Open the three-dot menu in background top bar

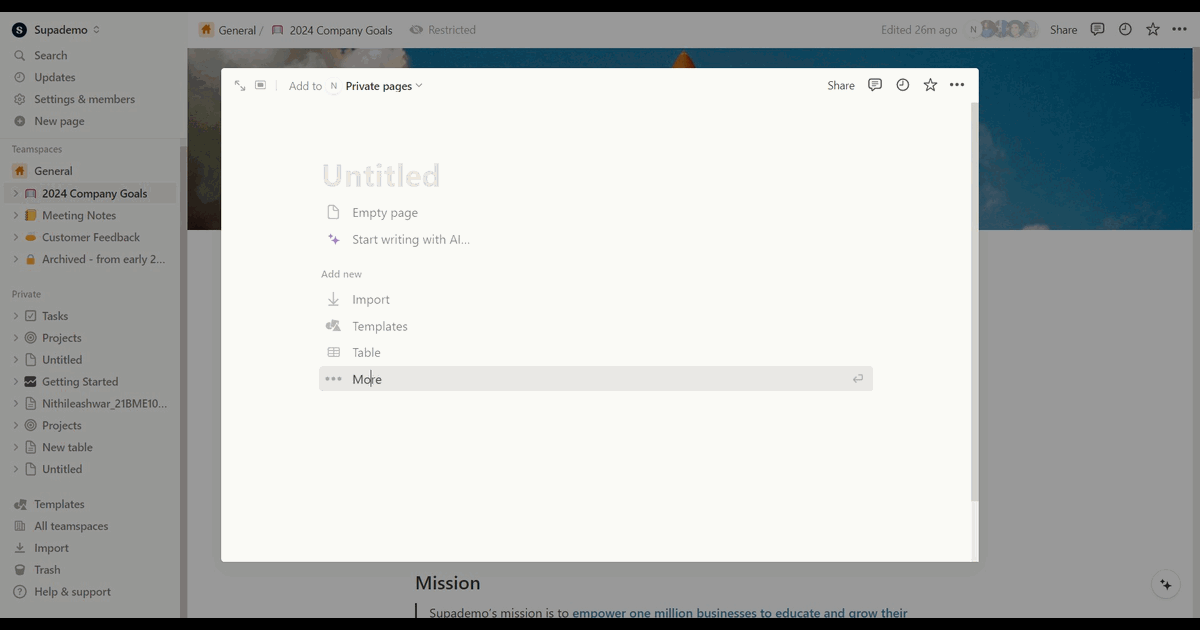[x=1180, y=30]
